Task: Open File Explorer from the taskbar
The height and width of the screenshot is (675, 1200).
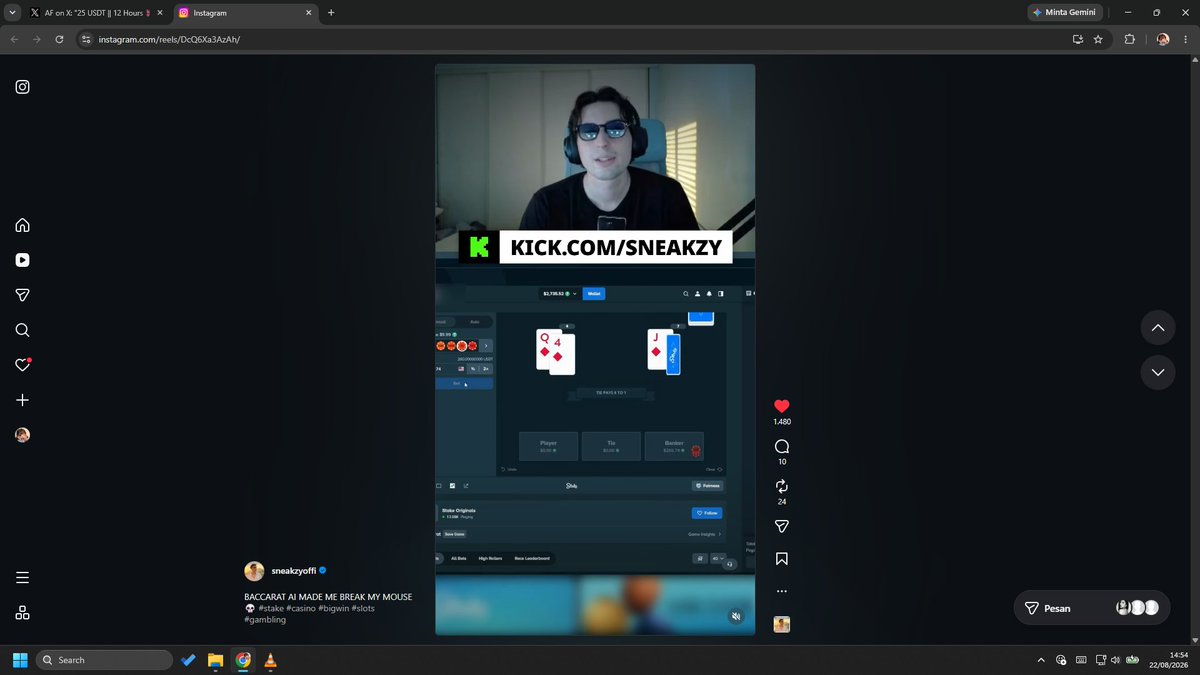Action: coord(215,660)
